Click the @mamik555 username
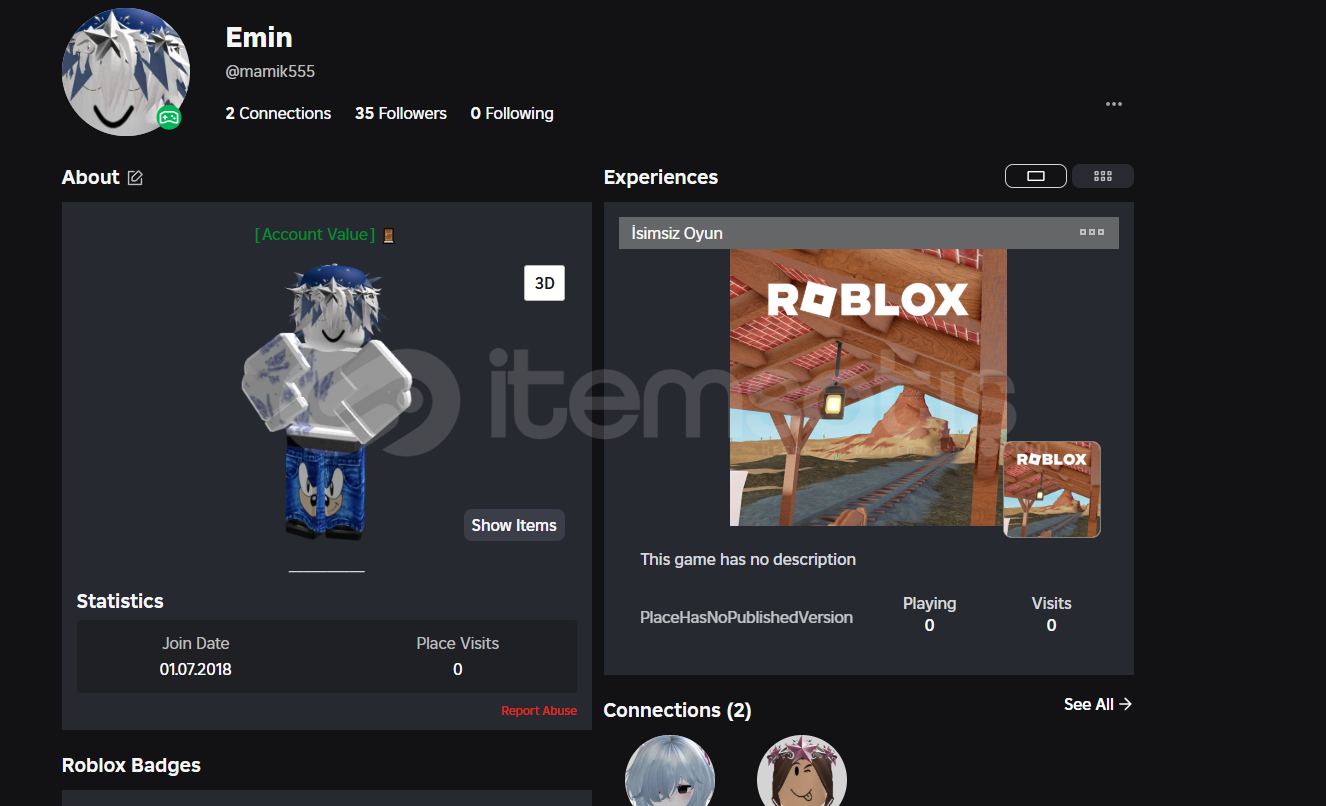The width and height of the screenshot is (1326, 806). tap(270, 72)
